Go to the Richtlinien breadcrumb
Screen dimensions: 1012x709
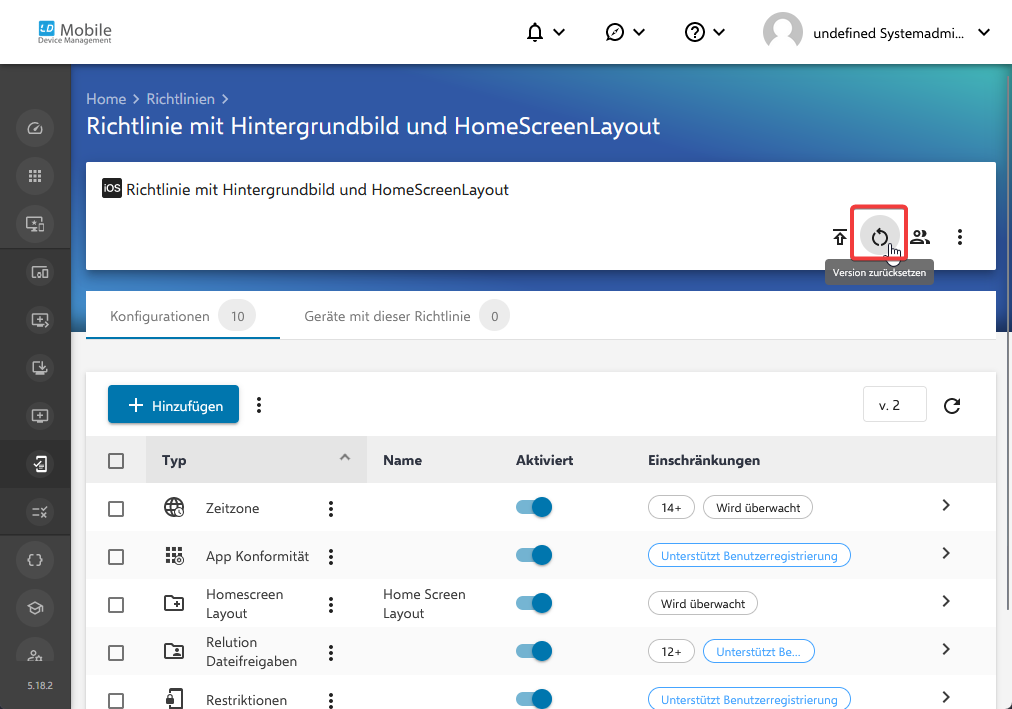180,99
